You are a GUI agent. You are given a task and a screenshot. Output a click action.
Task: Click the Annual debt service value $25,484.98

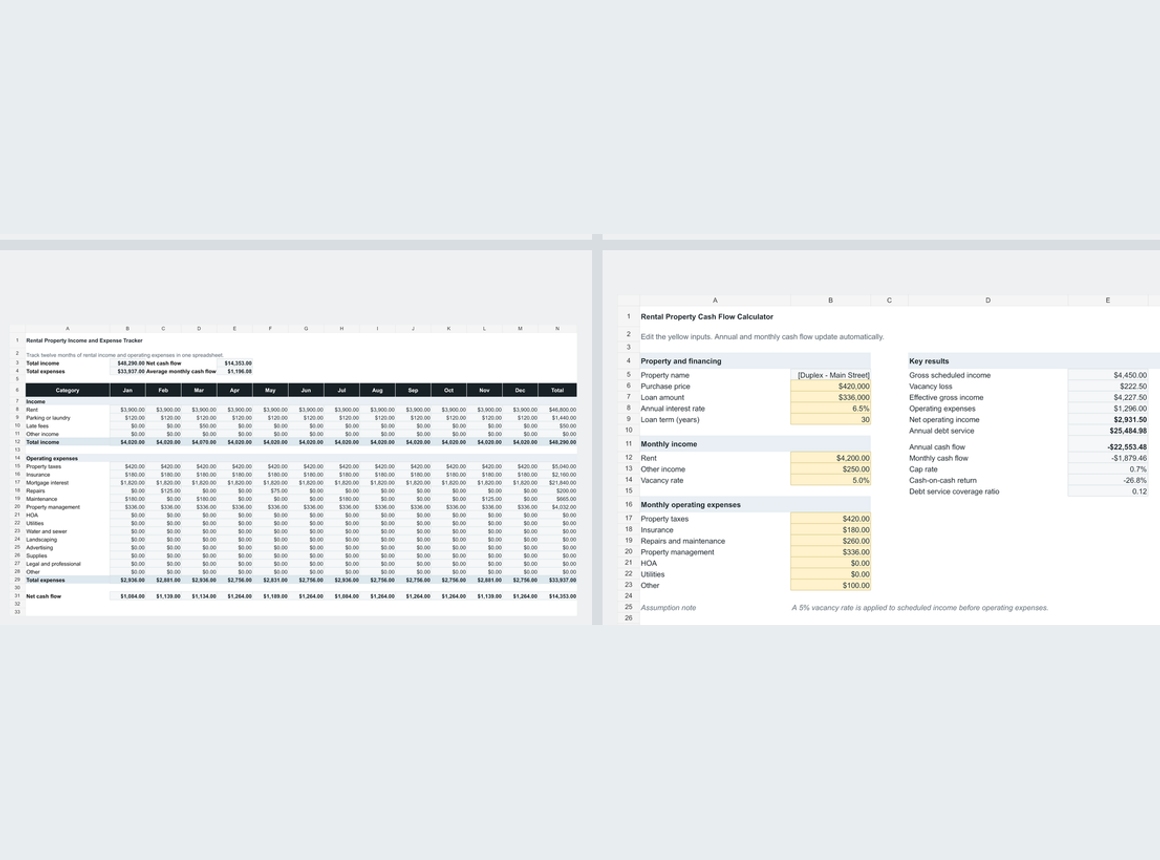click(1107, 431)
